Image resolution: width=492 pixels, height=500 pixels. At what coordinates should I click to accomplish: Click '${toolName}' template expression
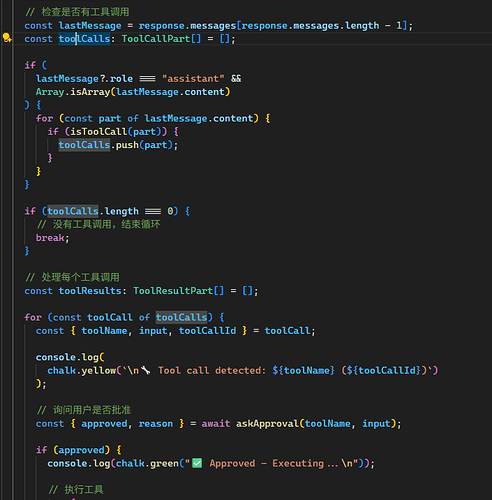pyautogui.click(x=303, y=370)
